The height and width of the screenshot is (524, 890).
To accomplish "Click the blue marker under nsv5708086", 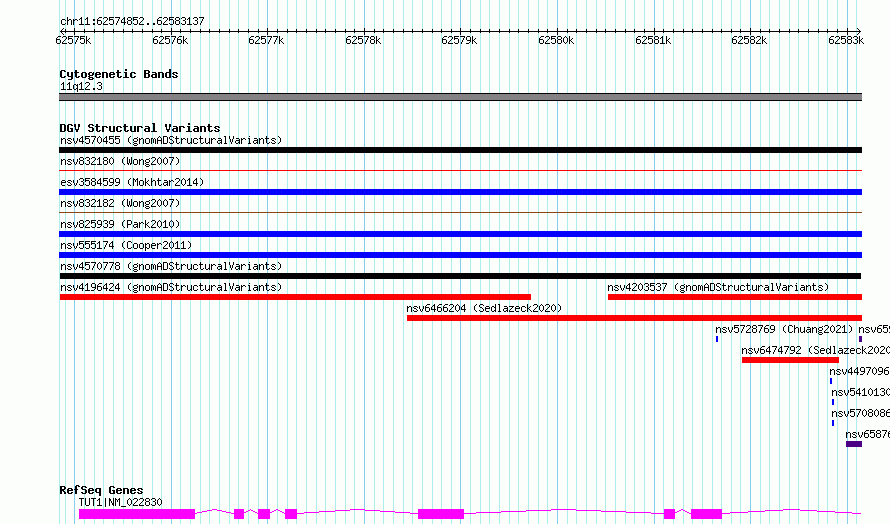I will 833,423.
